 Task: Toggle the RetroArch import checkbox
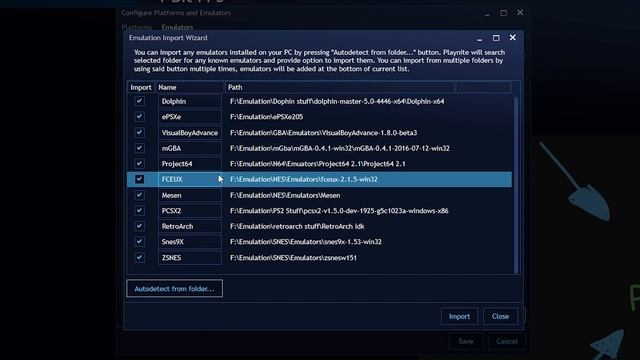139,226
